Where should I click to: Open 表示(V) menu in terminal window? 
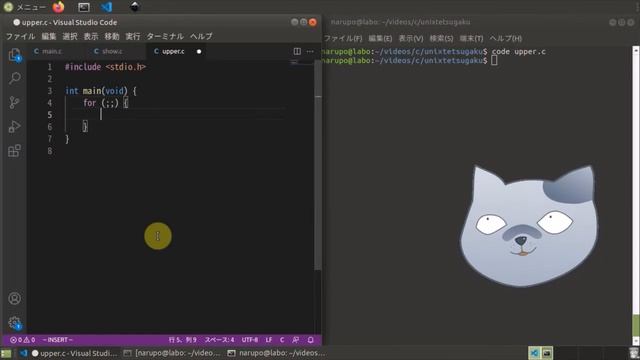click(411, 38)
